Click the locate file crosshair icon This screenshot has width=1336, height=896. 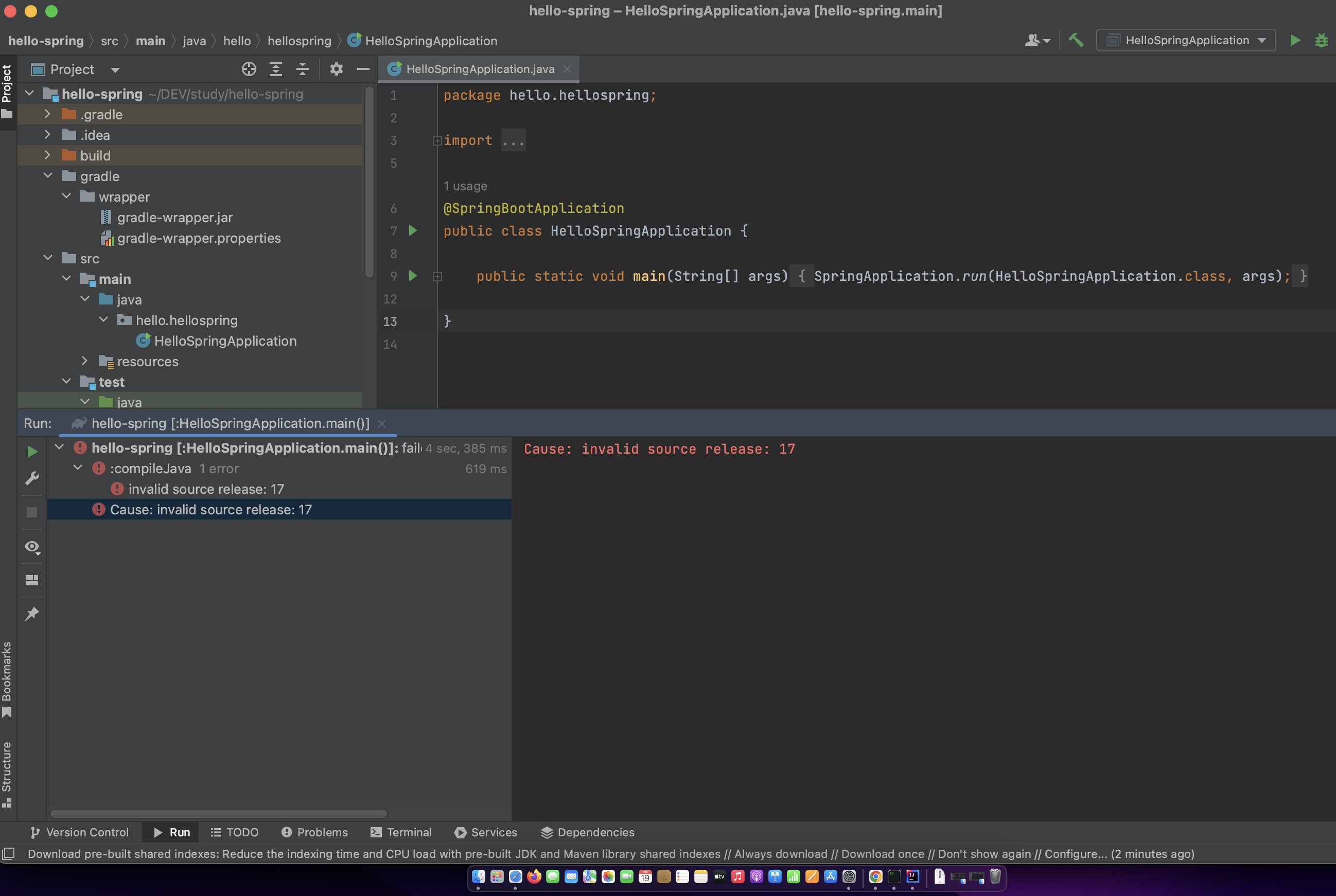click(249, 69)
